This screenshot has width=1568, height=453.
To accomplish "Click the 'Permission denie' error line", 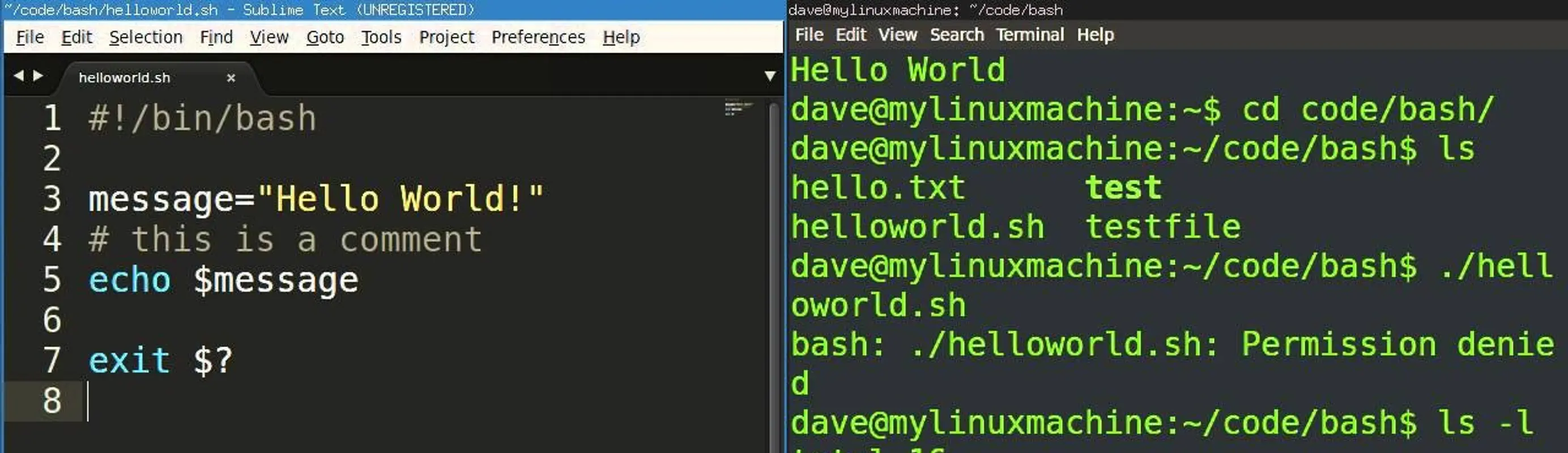I will [1173, 344].
